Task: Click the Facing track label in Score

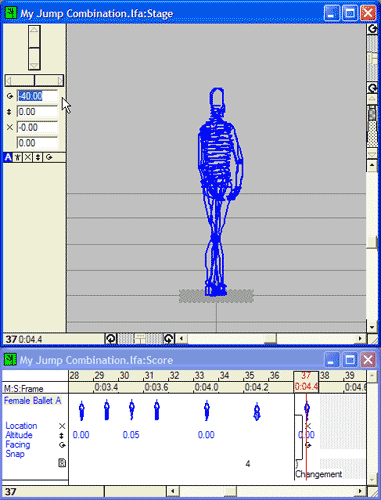Action: pyautogui.click(x=18, y=444)
